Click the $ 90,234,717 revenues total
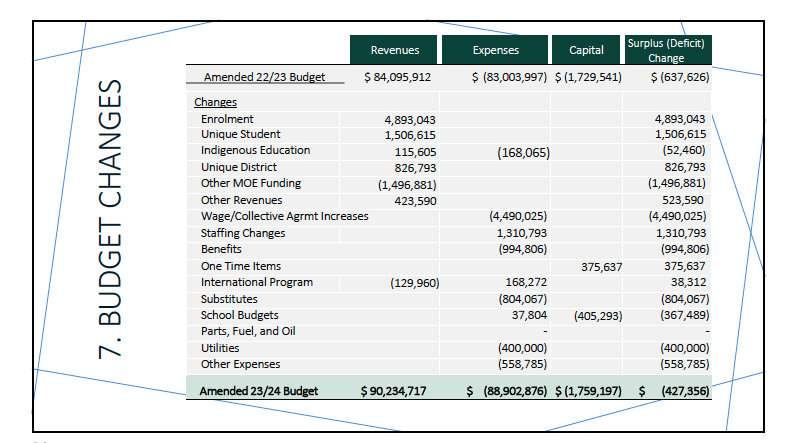 pyautogui.click(x=393, y=391)
